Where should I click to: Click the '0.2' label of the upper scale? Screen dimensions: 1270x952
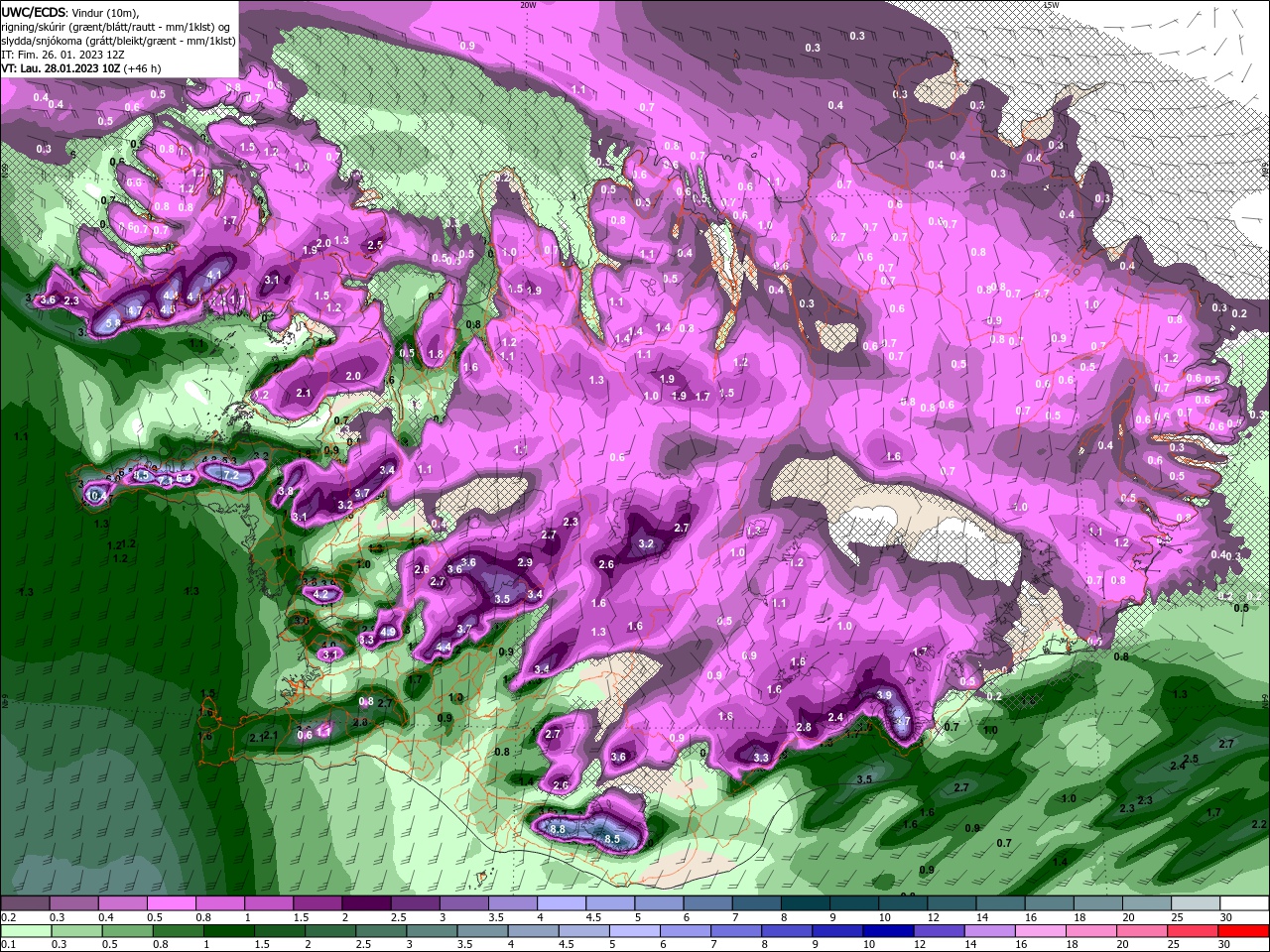8,917
